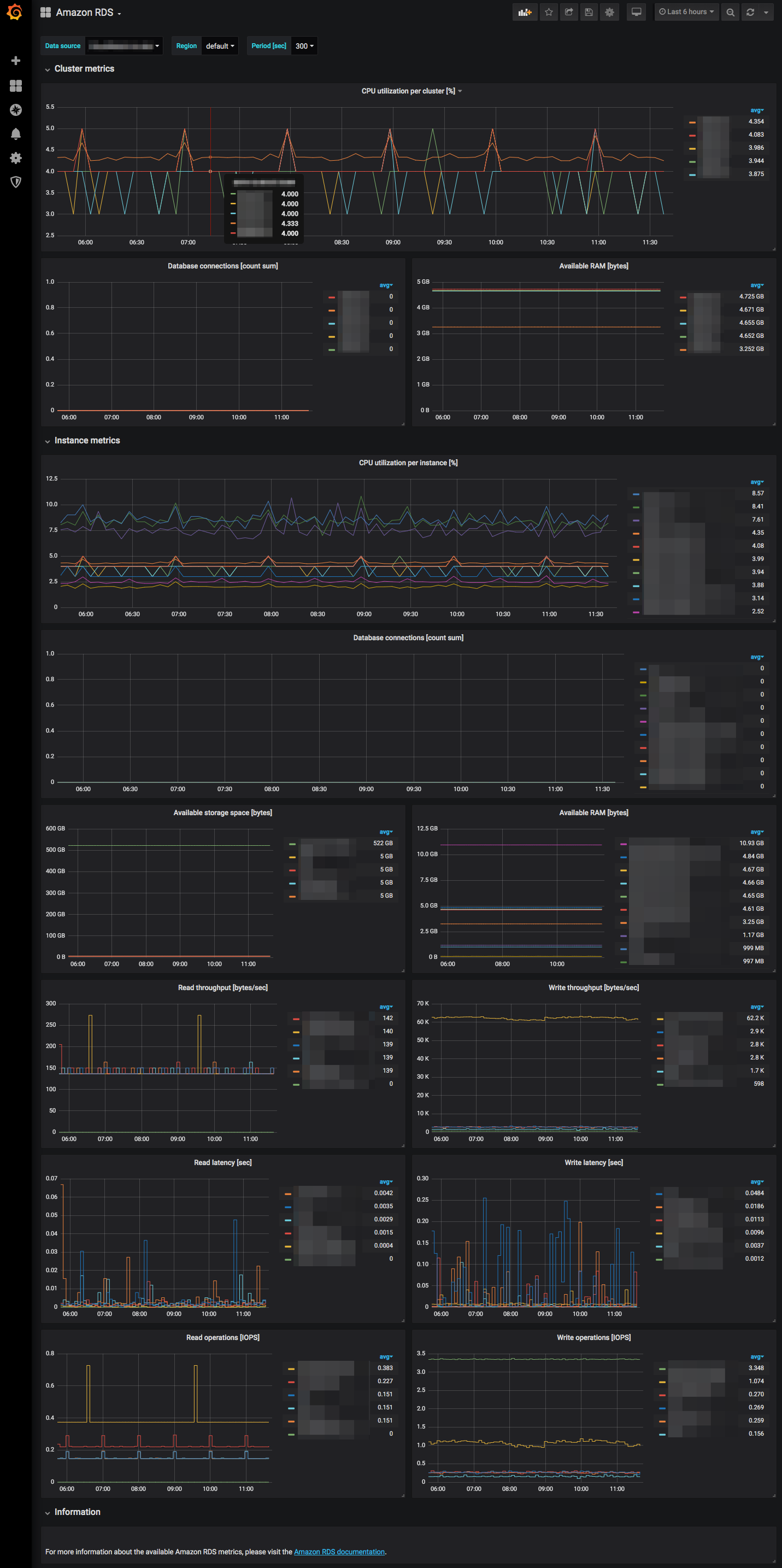This screenshot has height=1568, width=782.
Task: Zoom out the time range
Action: 730,12
